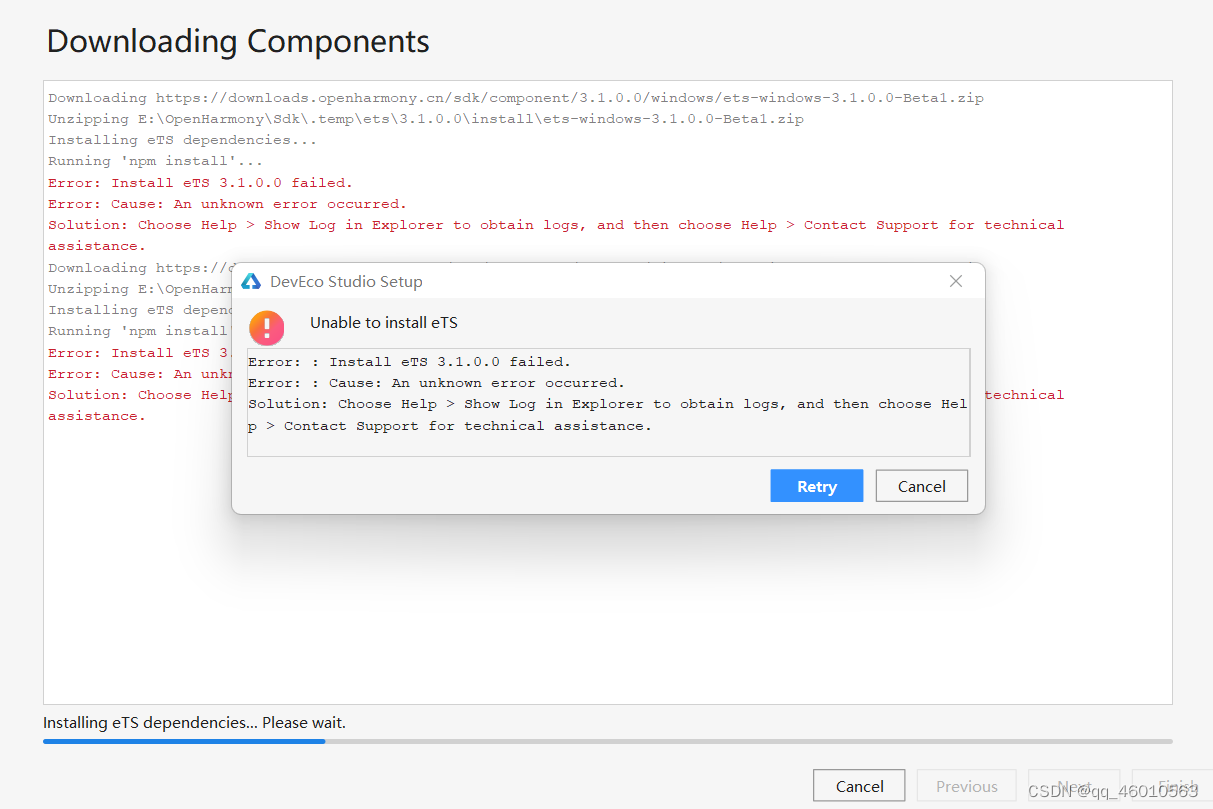Click the red error exclamation icon
This screenshot has width=1213, height=809.
pos(267,327)
